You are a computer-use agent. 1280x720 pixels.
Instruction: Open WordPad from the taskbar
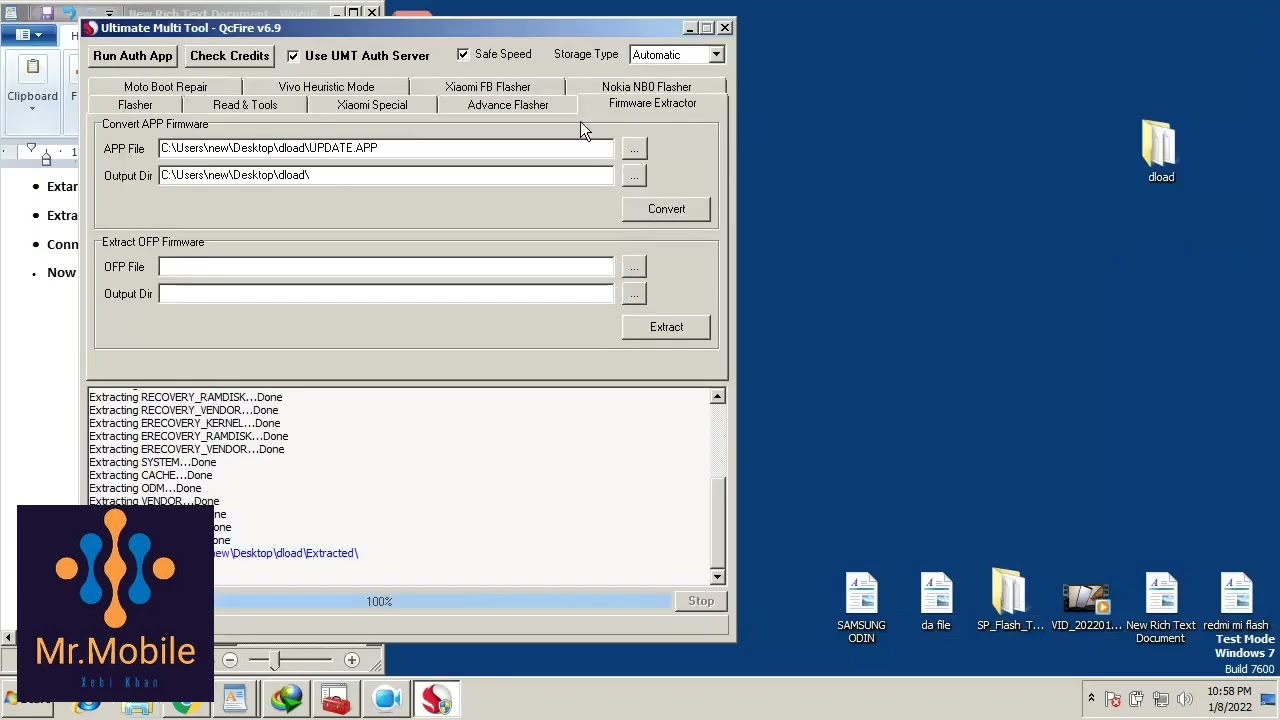[x=234, y=699]
